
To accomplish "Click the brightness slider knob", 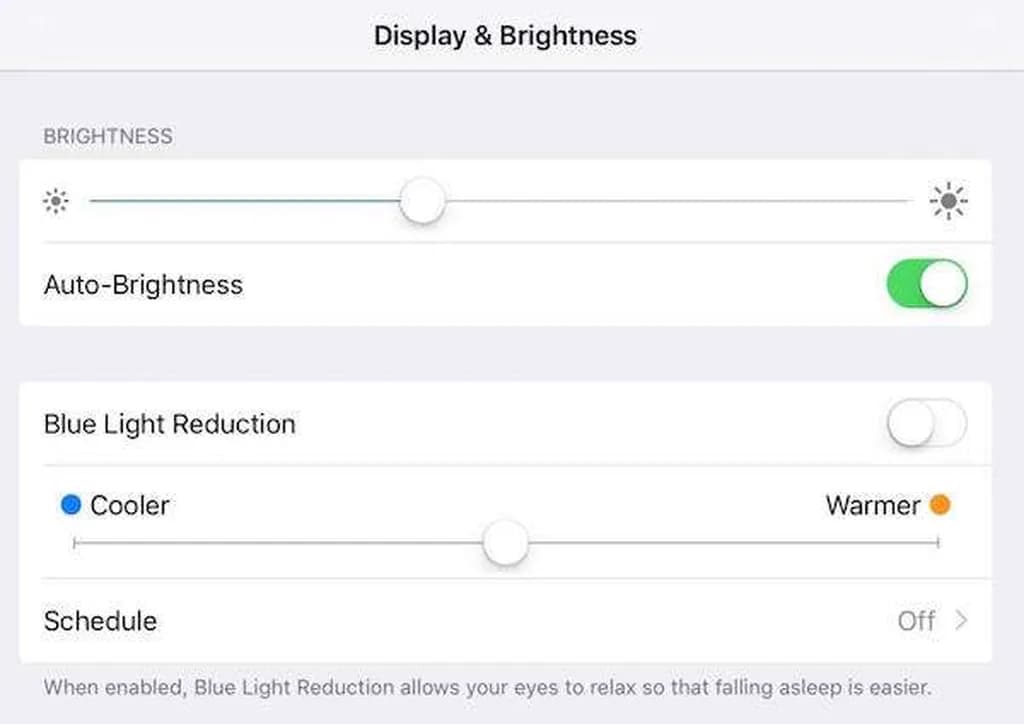I will [422, 201].
